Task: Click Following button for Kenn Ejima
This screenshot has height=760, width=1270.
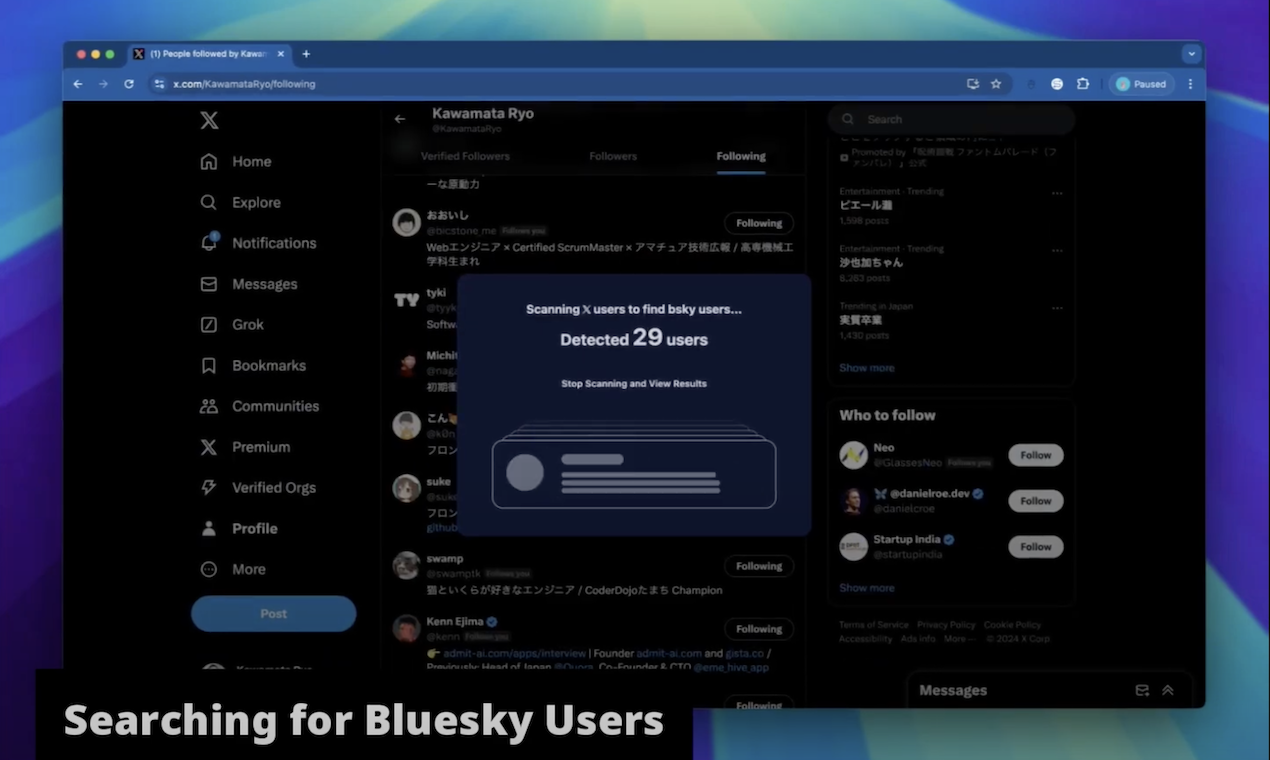Action: (759, 629)
